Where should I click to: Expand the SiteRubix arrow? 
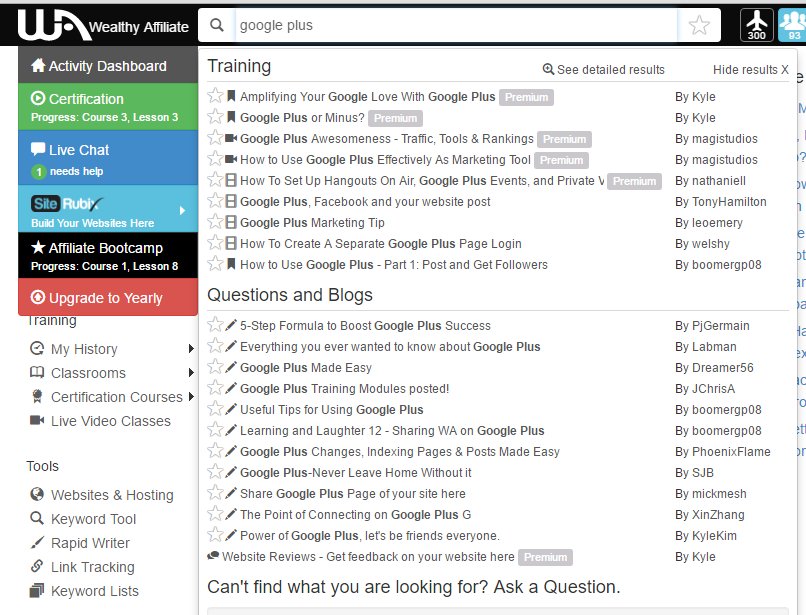tap(182, 210)
